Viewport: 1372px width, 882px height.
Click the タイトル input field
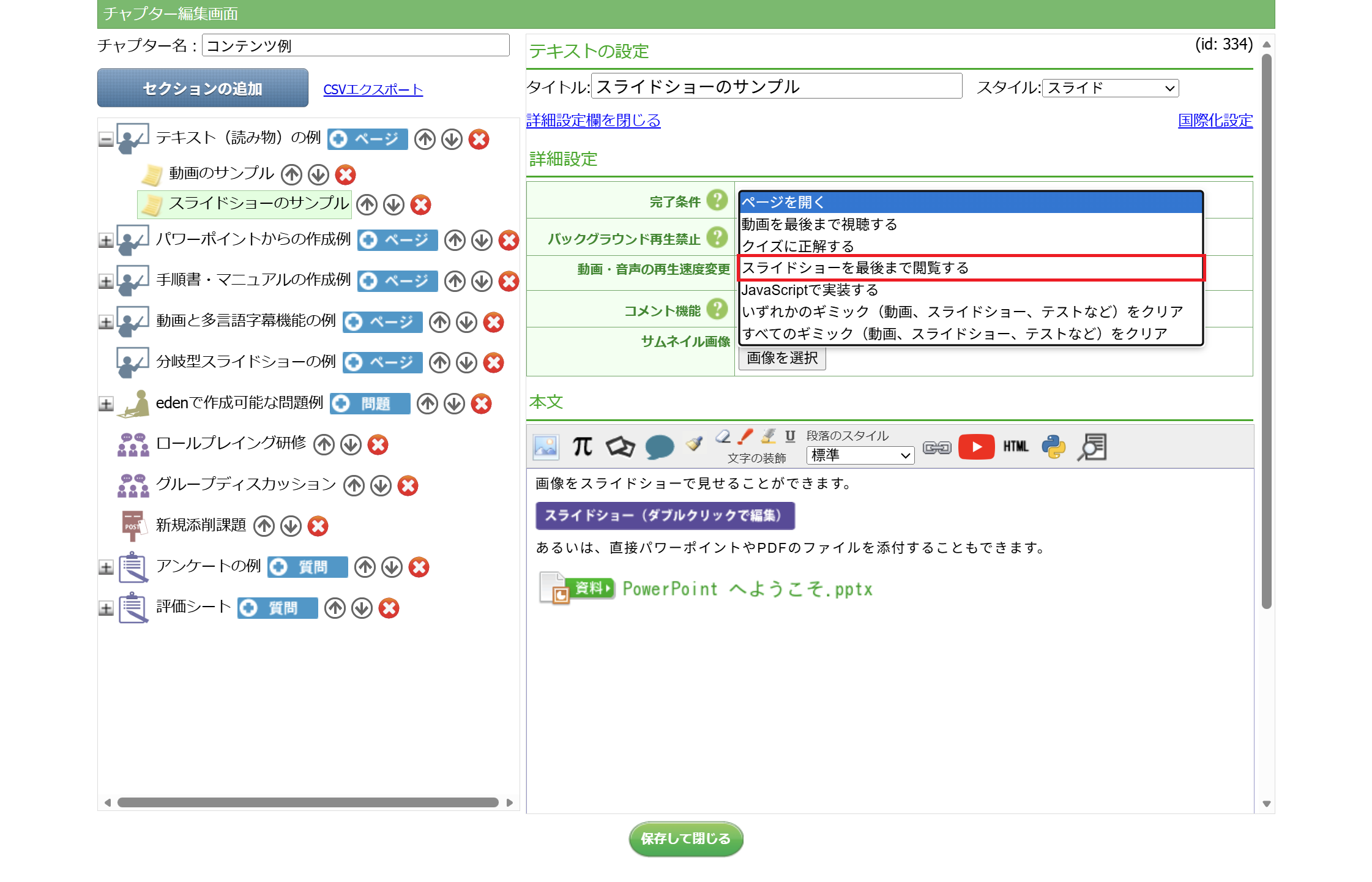coord(777,86)
